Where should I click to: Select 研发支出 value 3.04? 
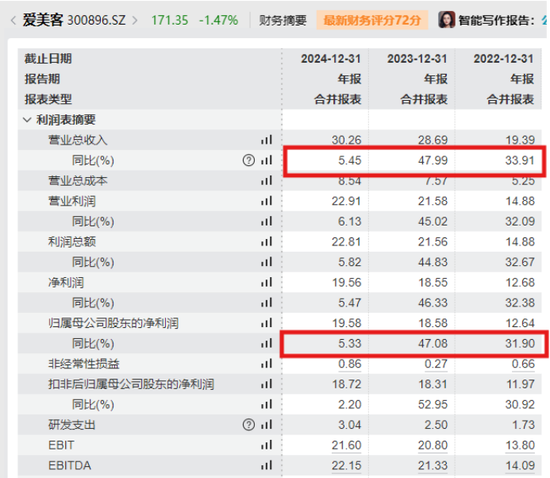click(350, 425)
